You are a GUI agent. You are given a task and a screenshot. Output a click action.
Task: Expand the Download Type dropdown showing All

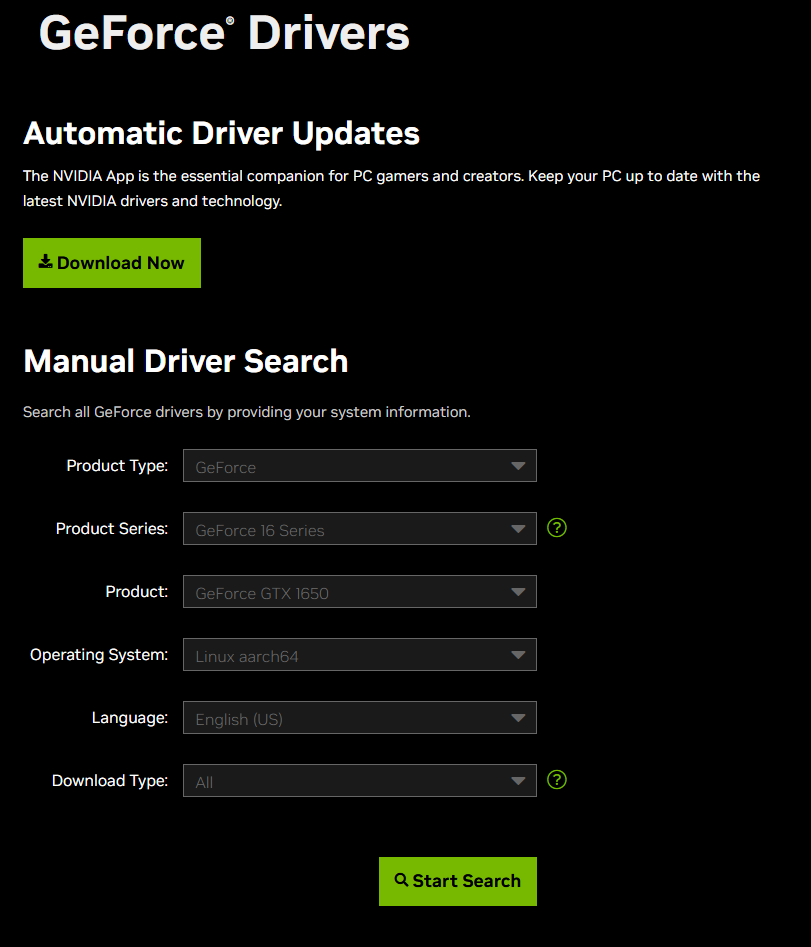(x=359, y=781)
